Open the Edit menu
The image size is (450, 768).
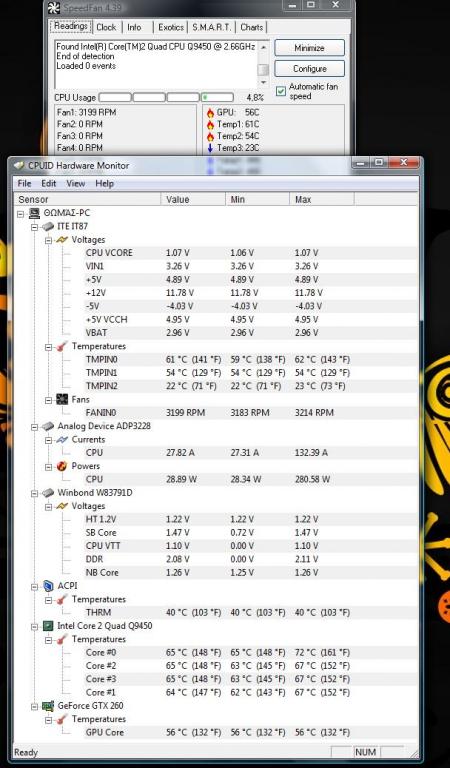(x=48, y=184)
